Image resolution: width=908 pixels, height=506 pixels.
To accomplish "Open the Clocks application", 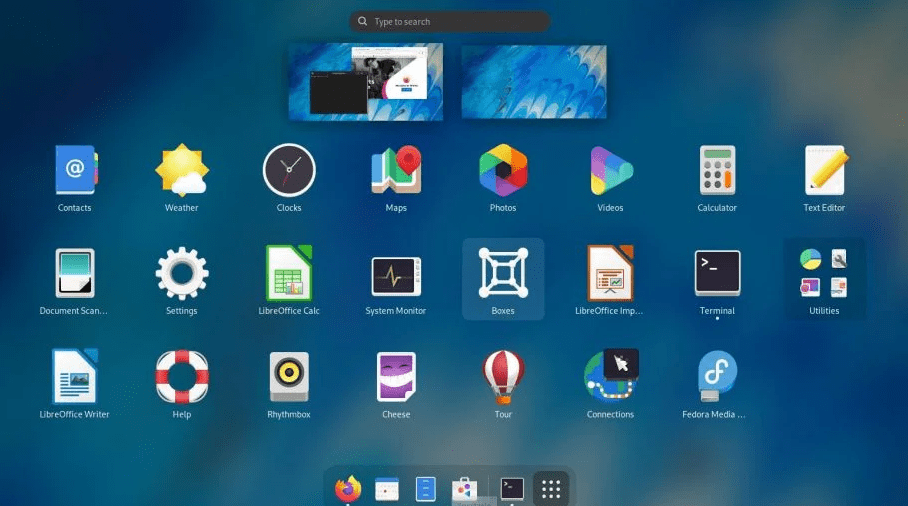I will point(289,178).
